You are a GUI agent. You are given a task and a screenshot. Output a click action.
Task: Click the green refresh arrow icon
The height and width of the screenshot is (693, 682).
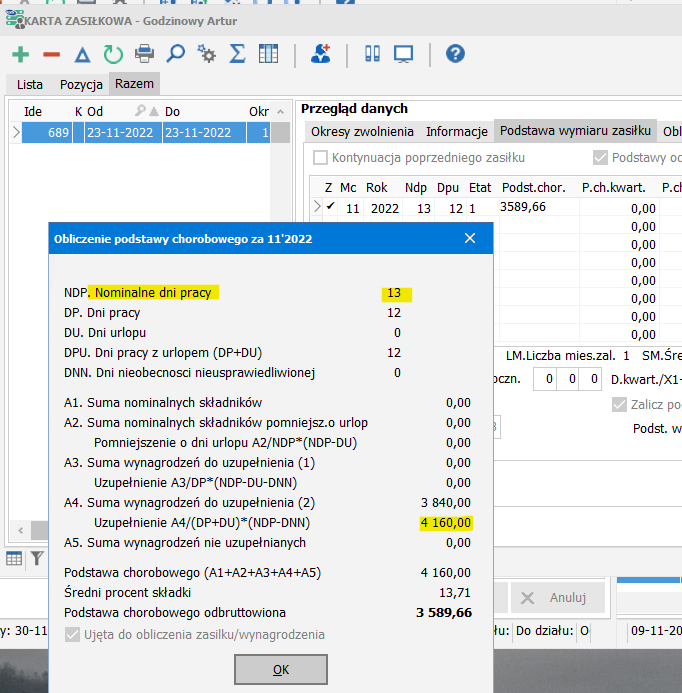coord(113,54)
